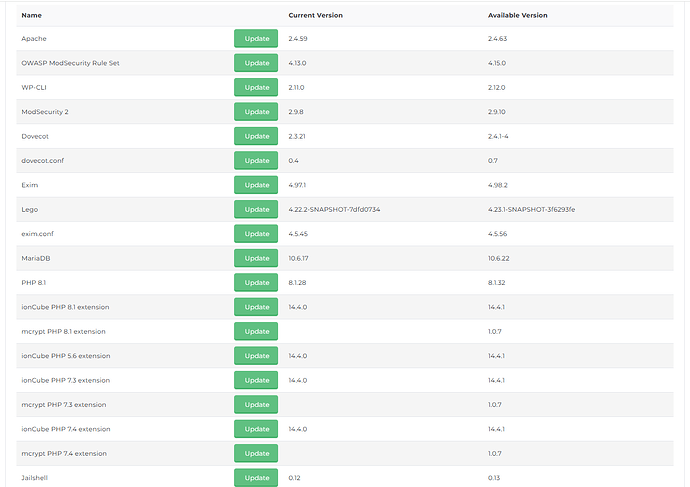The image size is (690, 487).
Task: Select ionCube PHP 5.6 extension name
Action: pyautogui.click(x=66, y=356)
